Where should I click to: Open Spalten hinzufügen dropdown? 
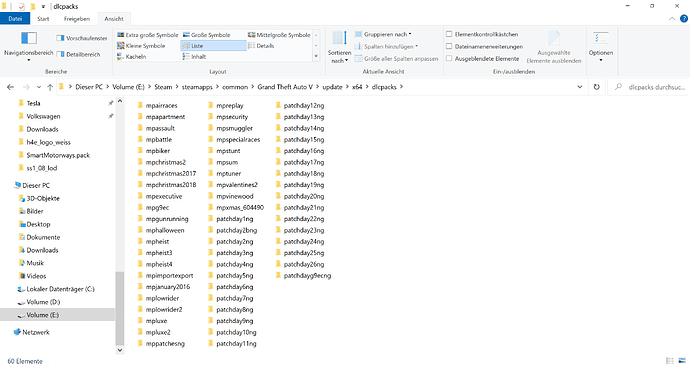(x=386, y=46)
